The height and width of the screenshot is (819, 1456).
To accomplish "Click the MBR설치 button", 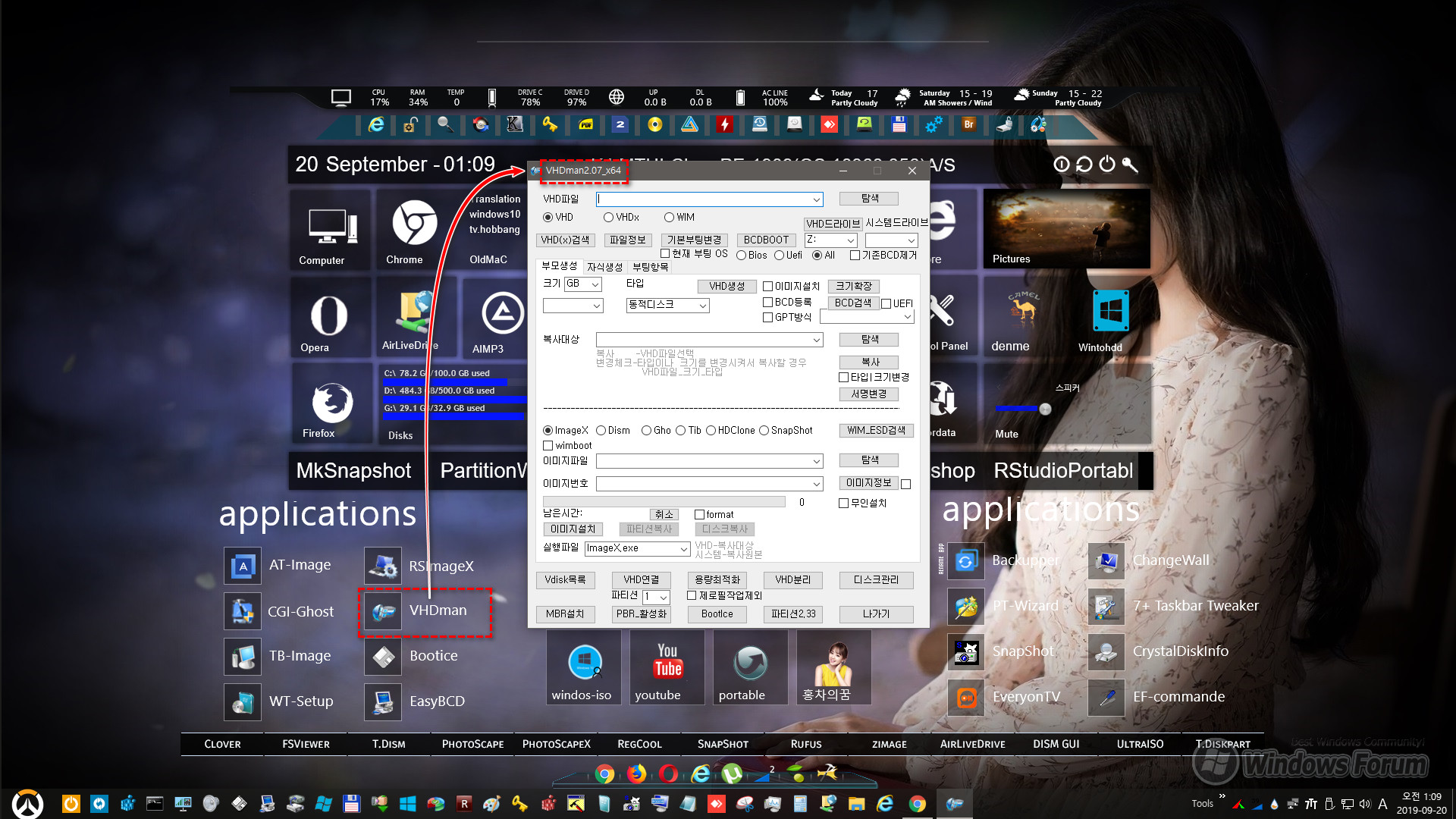I will coord(565,614).
